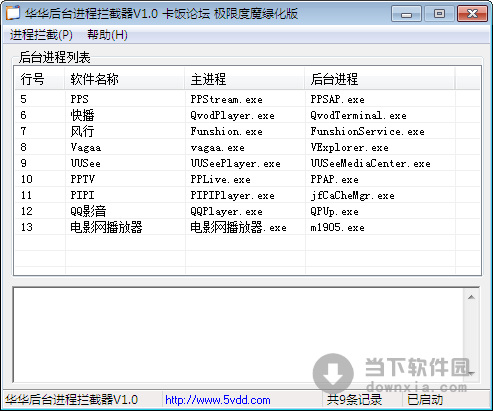This screenshot has height=411, width=493.
Task: Click QPUp.exe background process cell
Action: 334,211
